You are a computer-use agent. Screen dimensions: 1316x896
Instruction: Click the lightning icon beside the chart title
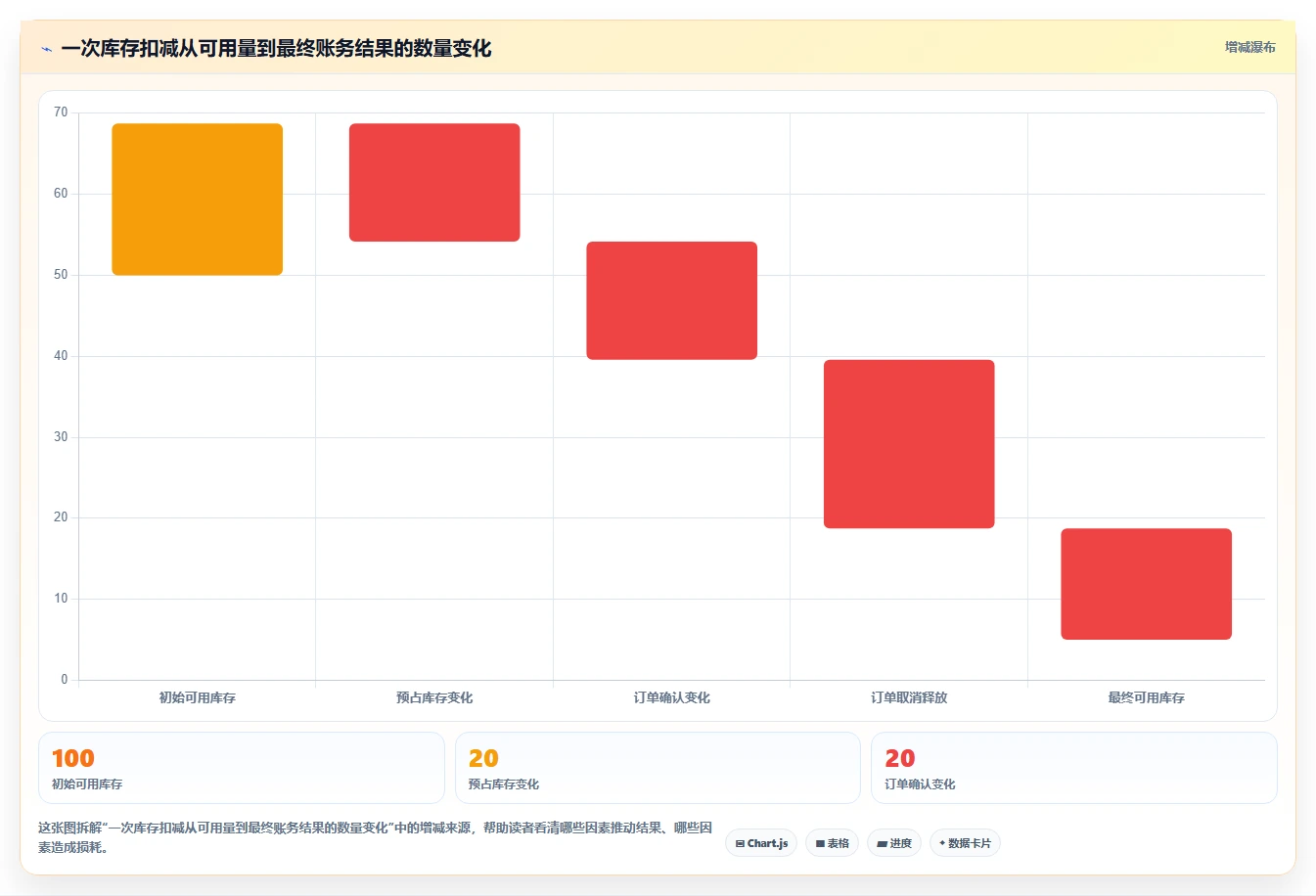[x=46, y=49]
